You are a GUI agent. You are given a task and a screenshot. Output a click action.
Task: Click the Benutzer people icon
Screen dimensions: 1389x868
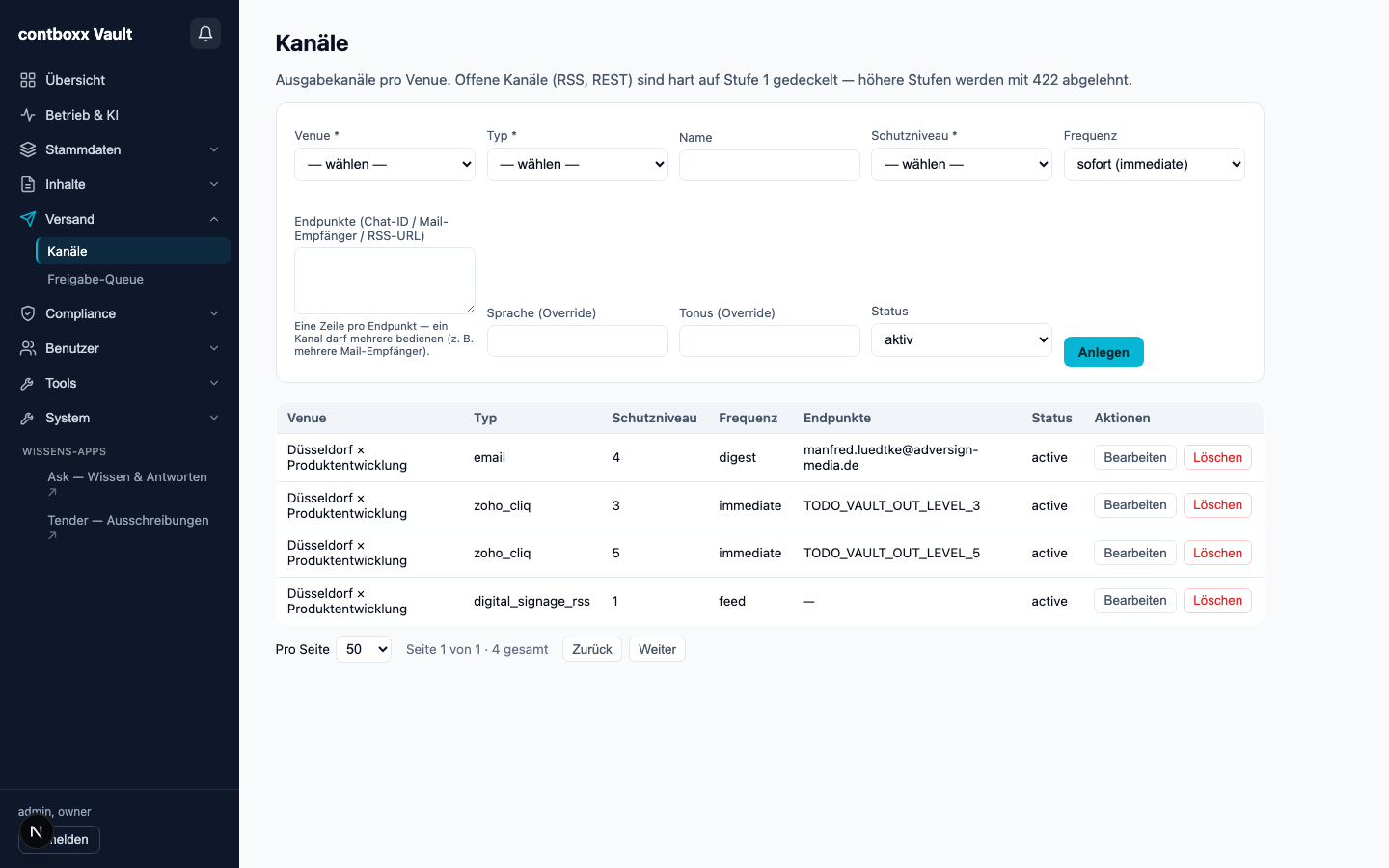point(28,348)
